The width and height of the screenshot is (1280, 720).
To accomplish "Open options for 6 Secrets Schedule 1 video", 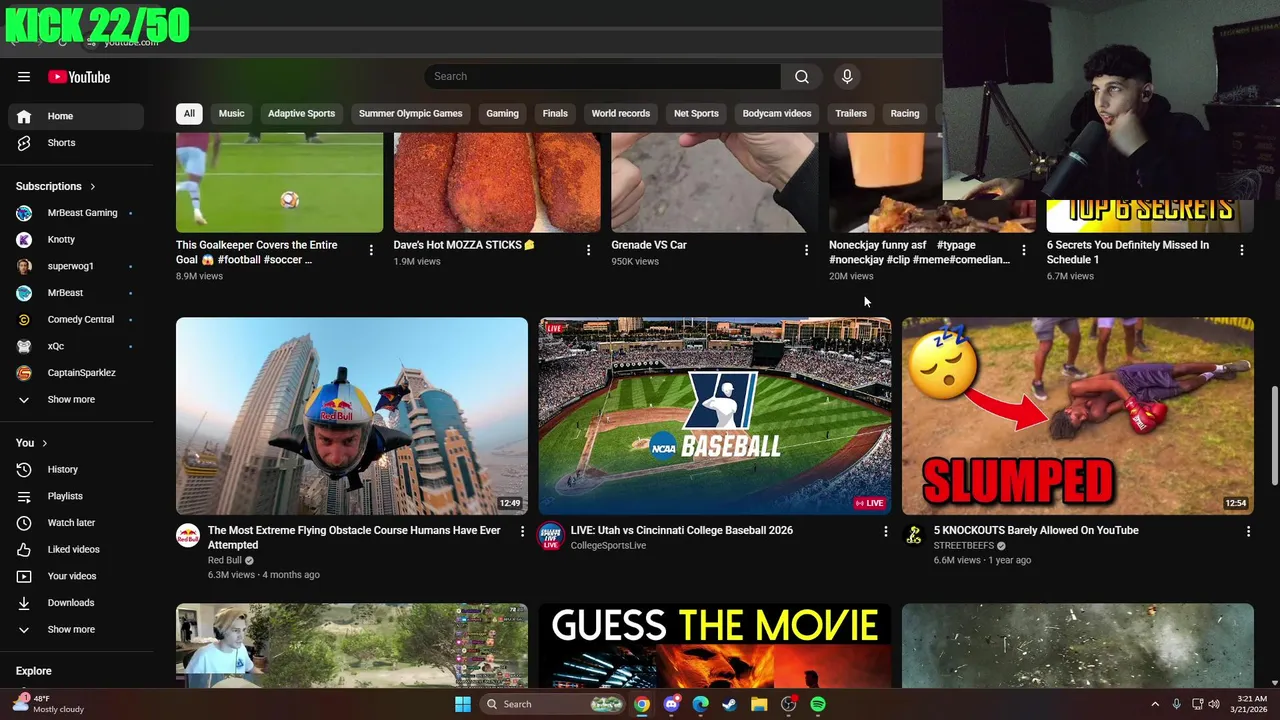I will [x=1242, y=250].
